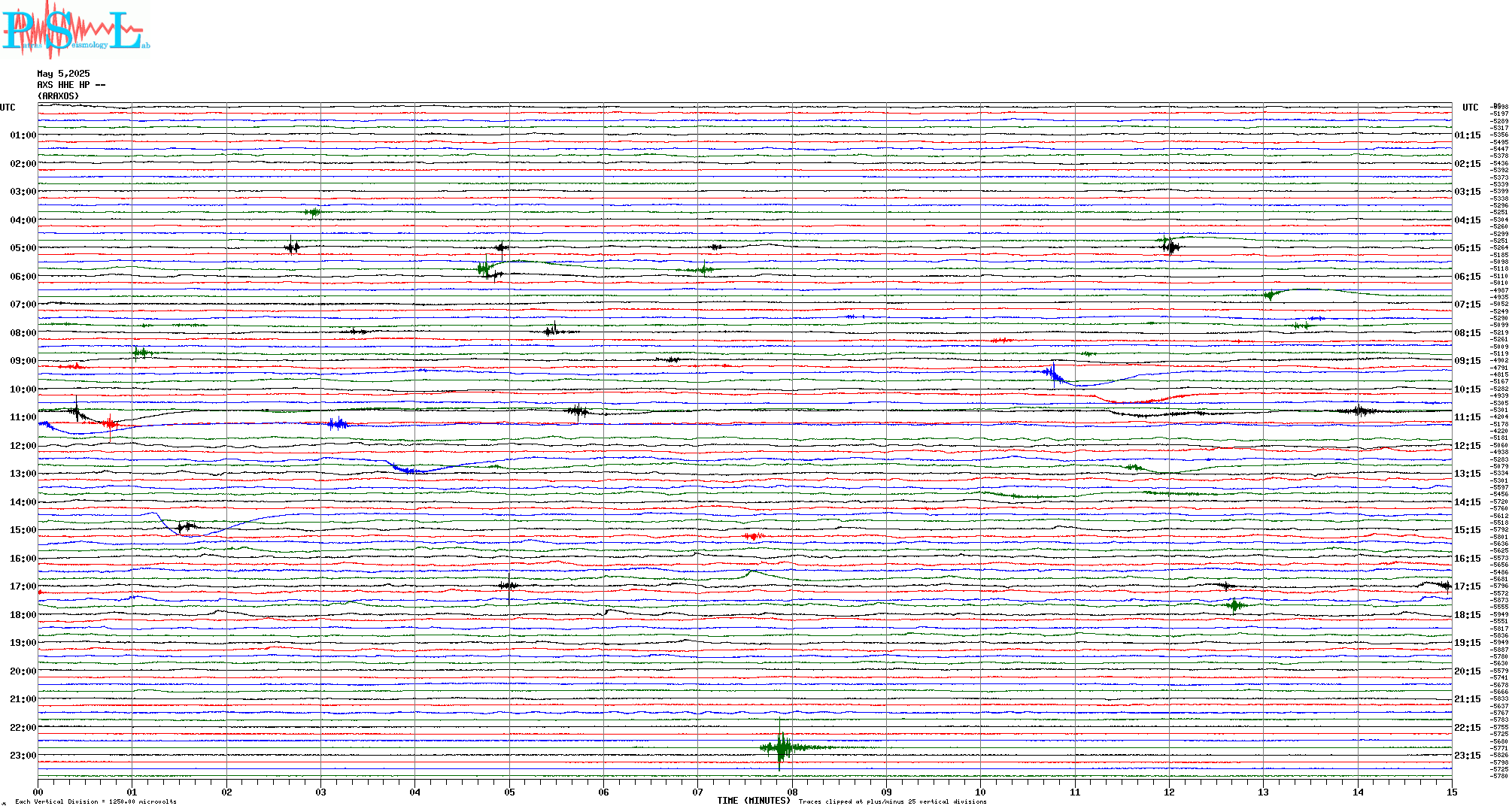Click the '14:00' hour label
The width and height of the screenshot is (1512, 812).
23,502
